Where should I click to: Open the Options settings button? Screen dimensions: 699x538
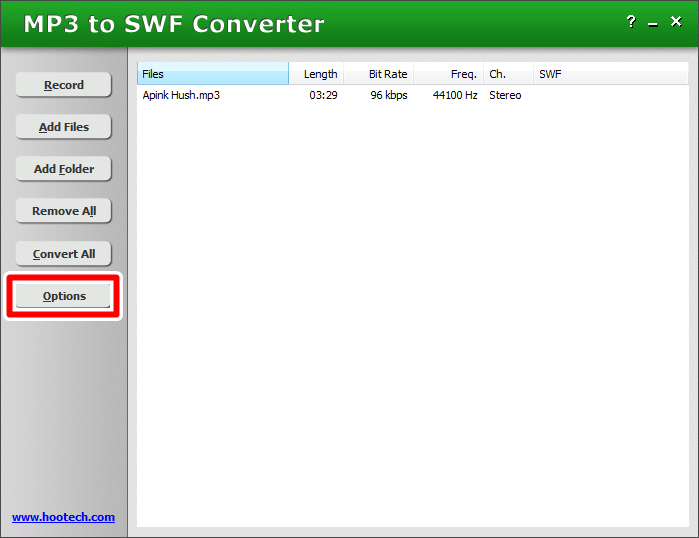click(x=63, y=296)
